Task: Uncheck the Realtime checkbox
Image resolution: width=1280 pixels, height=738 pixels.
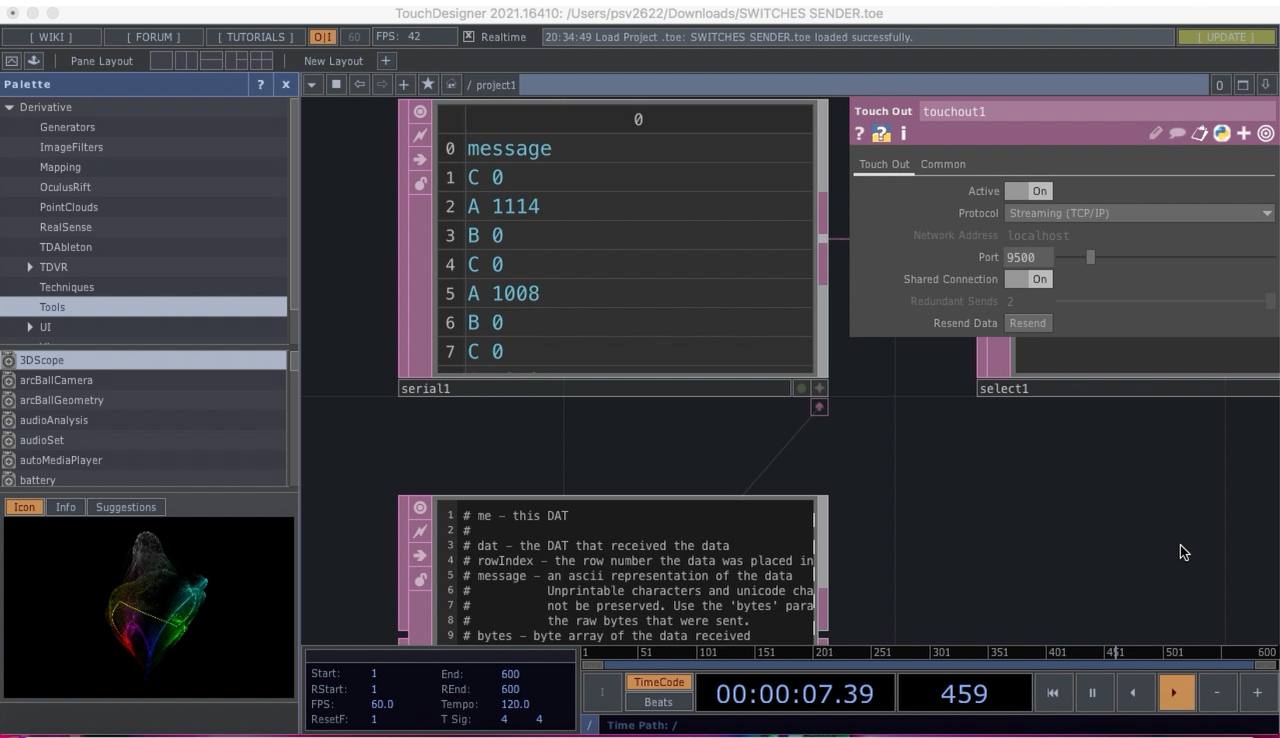Action: point(468,37)
